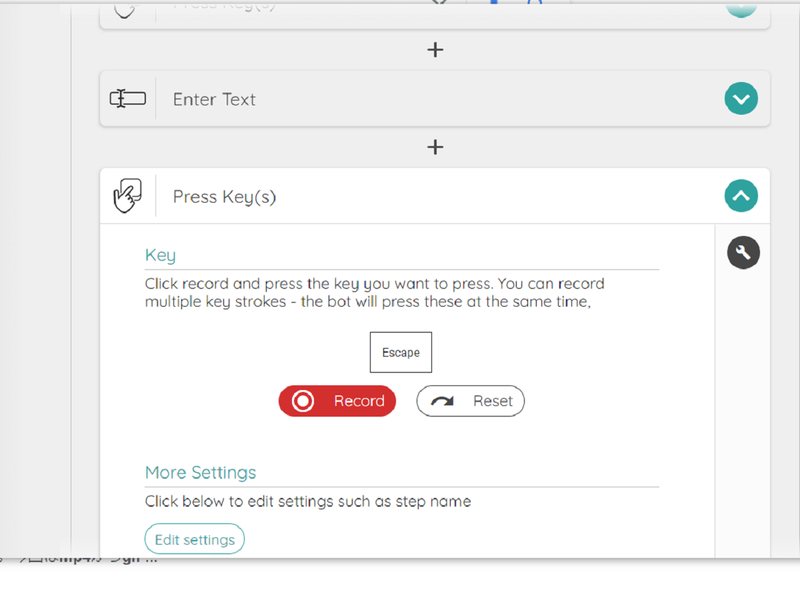Start recording a key press
This screenshot has width=800, height=600.
point(337,401)
